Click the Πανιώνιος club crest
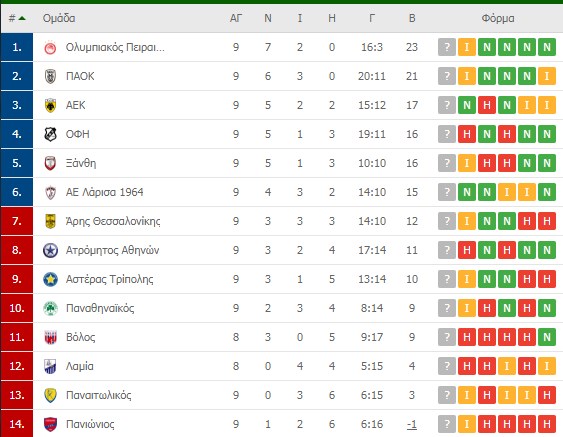The height and width of the screenshot is (437, 563). (50, 424)
